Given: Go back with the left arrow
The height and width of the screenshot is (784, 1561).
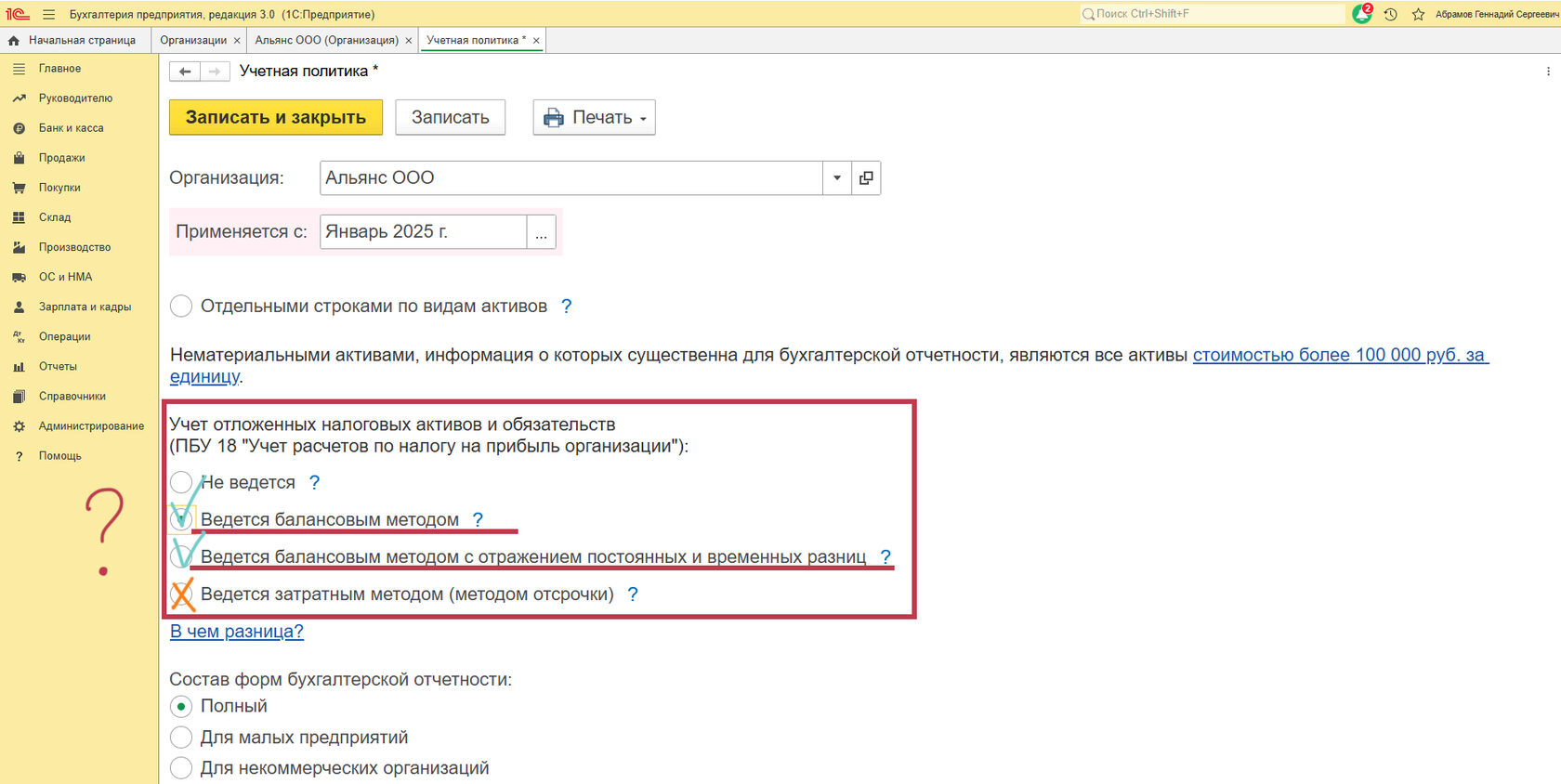Looking at the screenshot, I should pyautogui.click(x=185, y=72).
